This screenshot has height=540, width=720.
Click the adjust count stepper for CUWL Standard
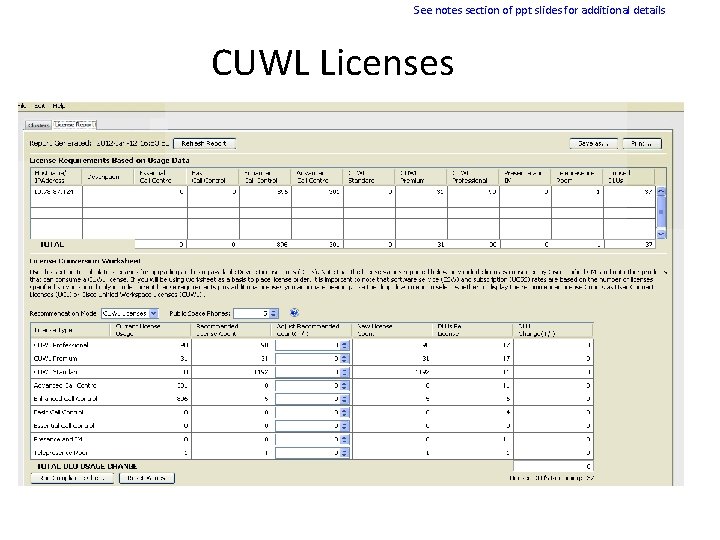[344, 372]
